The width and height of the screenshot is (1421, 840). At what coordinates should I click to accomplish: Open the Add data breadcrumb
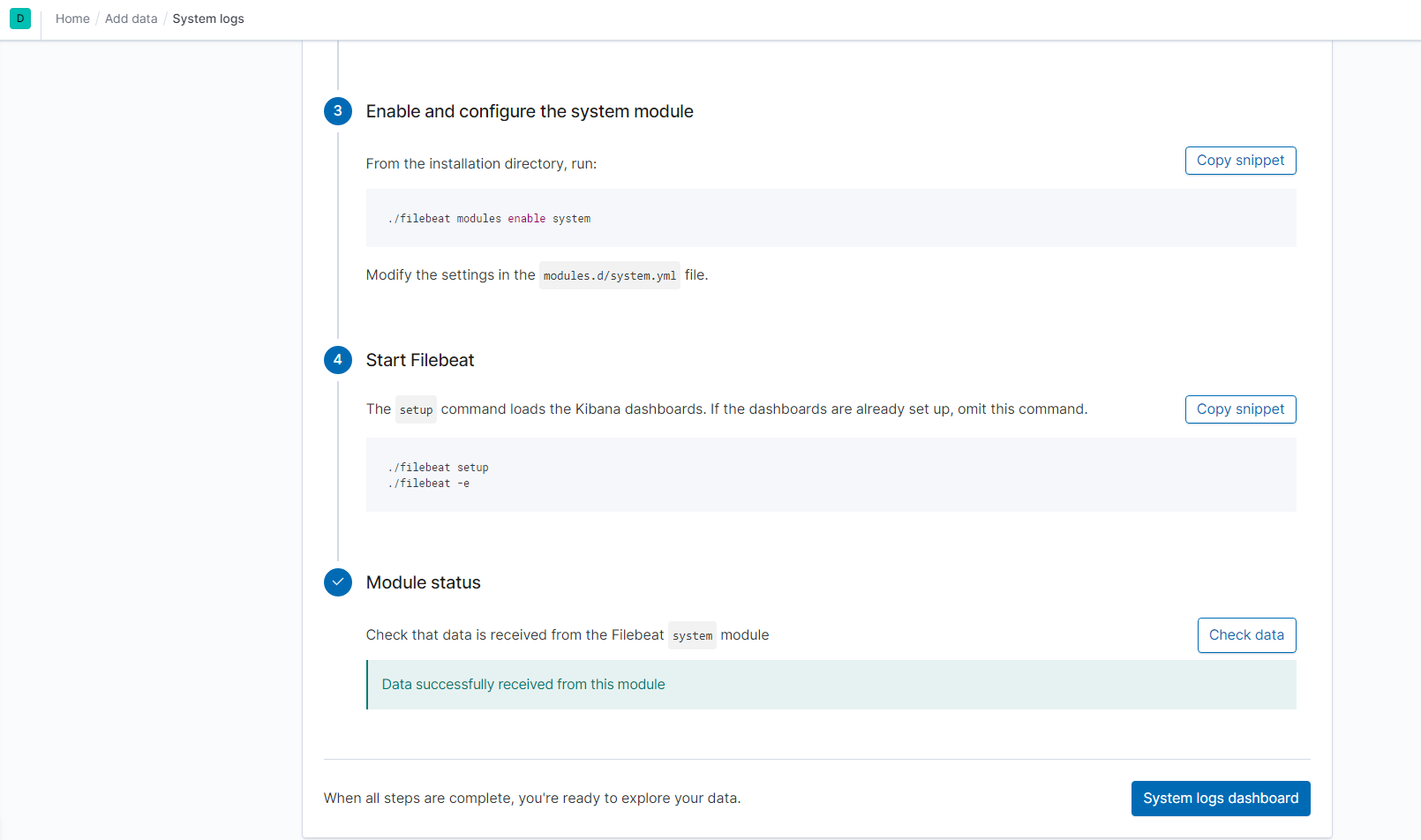(131, 19)
